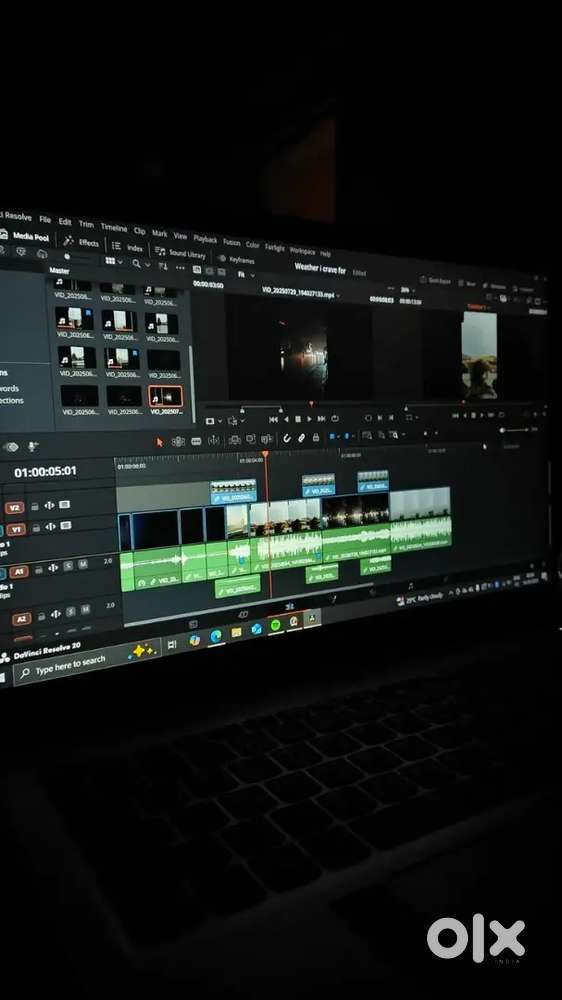Screen dimensions: 562x1000
Task: Open the viewer Fit zoom dropdown
Action: coord(246,274)
